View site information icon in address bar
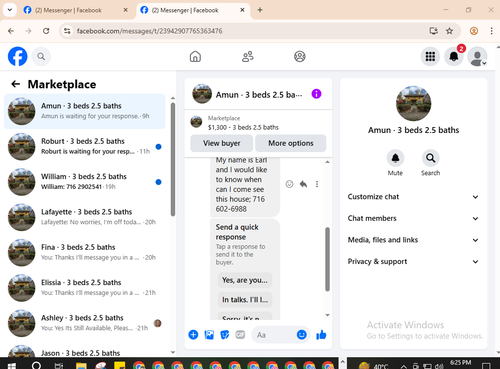The image size is (500, 369). pyautogui.click(x=67, y=31)
